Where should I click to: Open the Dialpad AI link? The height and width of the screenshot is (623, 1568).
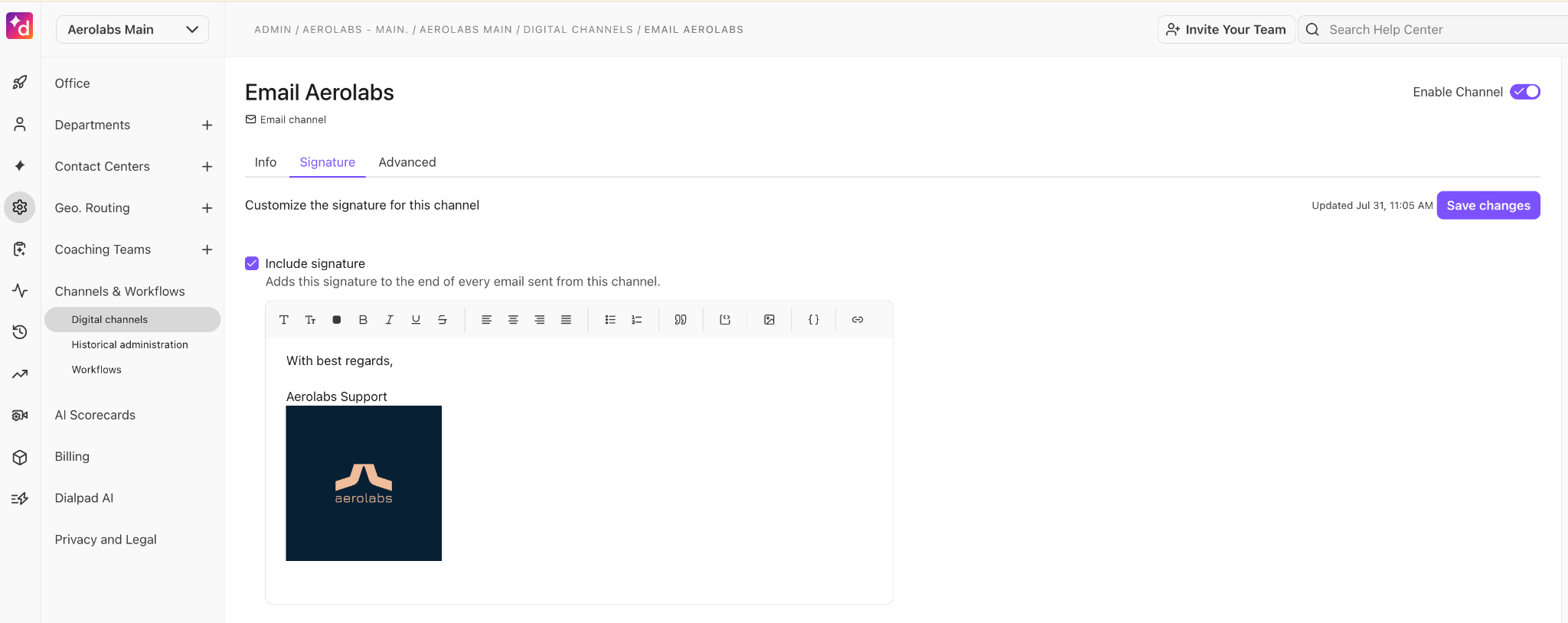pyautogui.click(x=84, y=498)
